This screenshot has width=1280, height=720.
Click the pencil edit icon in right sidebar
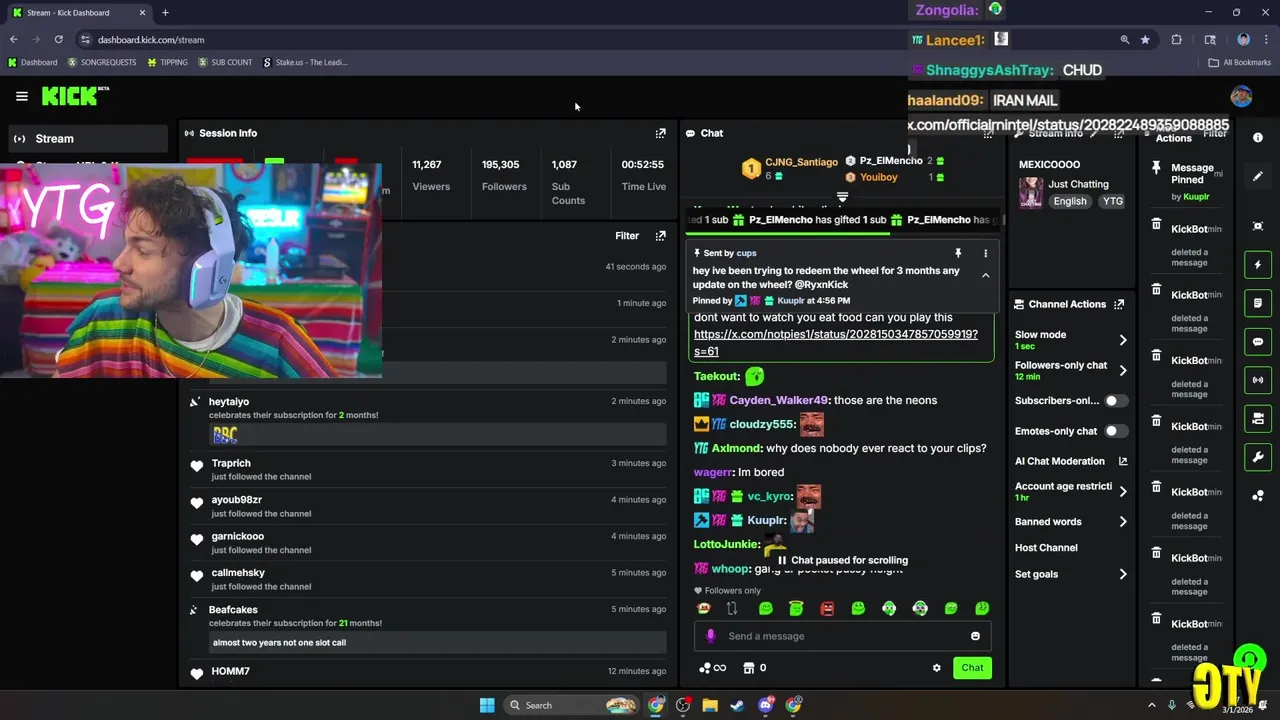click(1258, 176)
